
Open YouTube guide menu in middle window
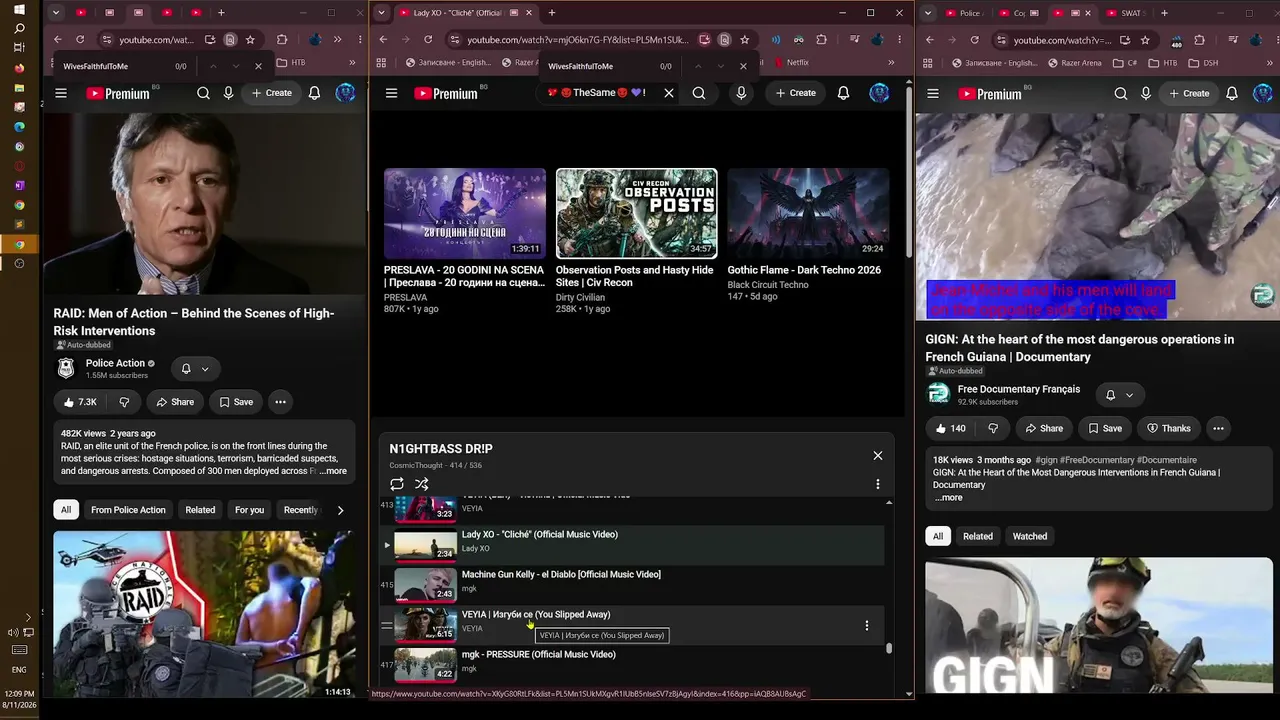[391, 93]
